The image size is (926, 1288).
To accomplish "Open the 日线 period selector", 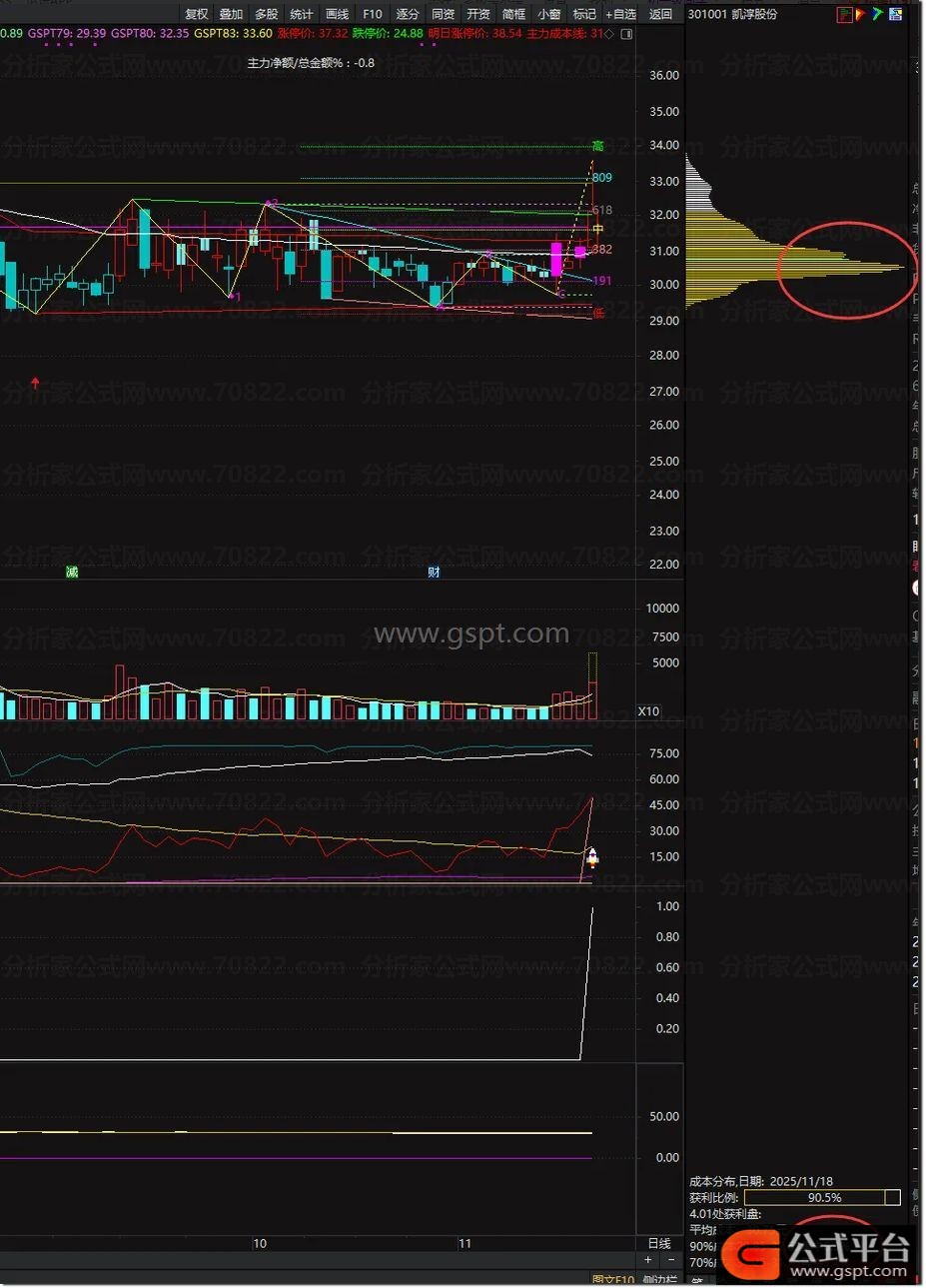I will coord(659,1243).
